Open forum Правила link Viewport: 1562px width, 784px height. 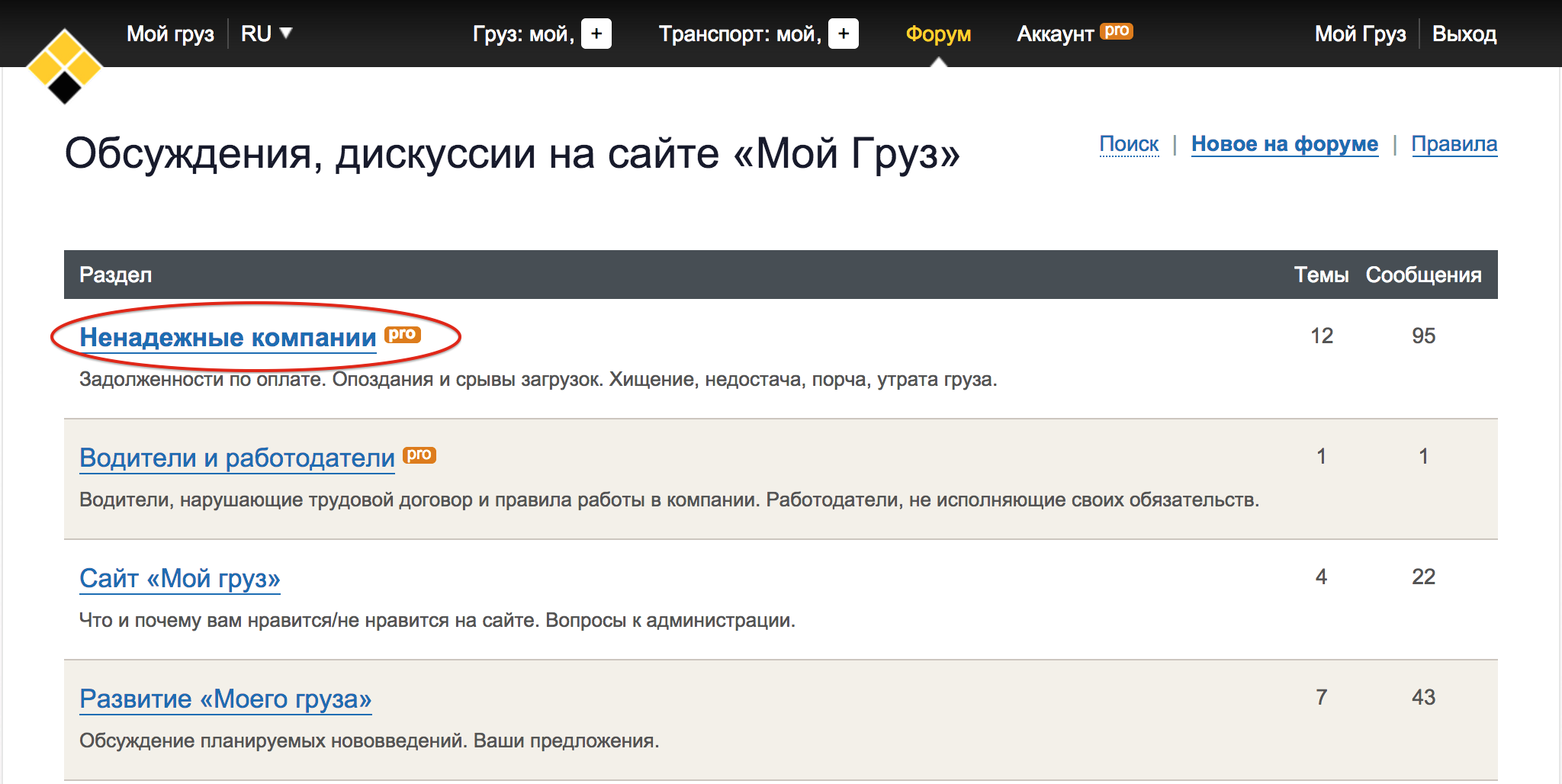[x=1454, y=144]
